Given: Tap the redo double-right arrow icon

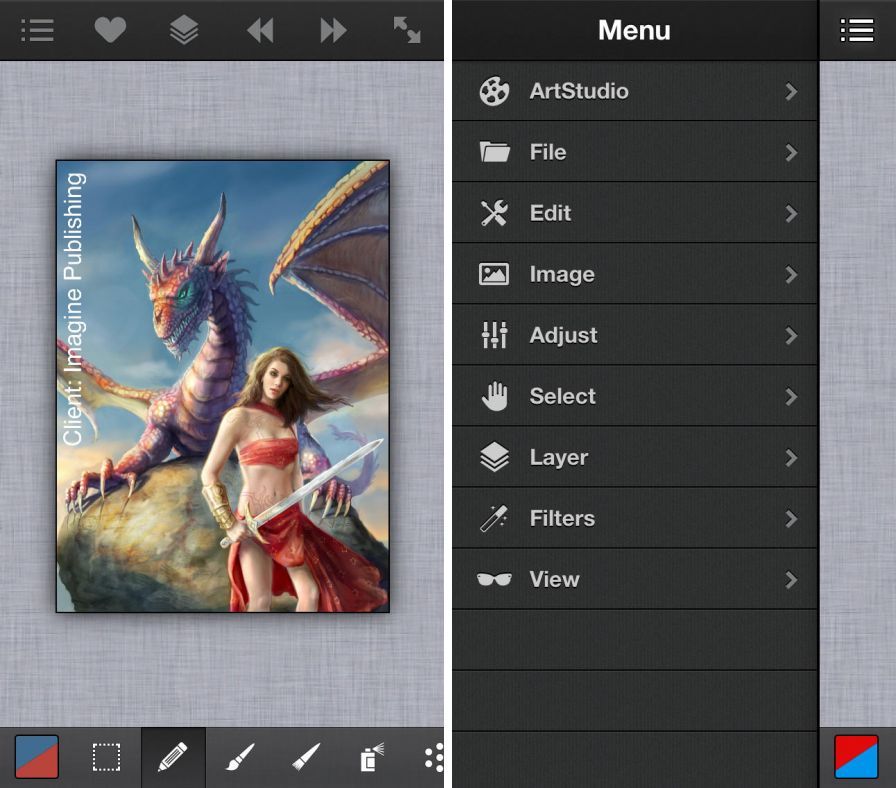Looking at the screenshot, I should 333,31.
